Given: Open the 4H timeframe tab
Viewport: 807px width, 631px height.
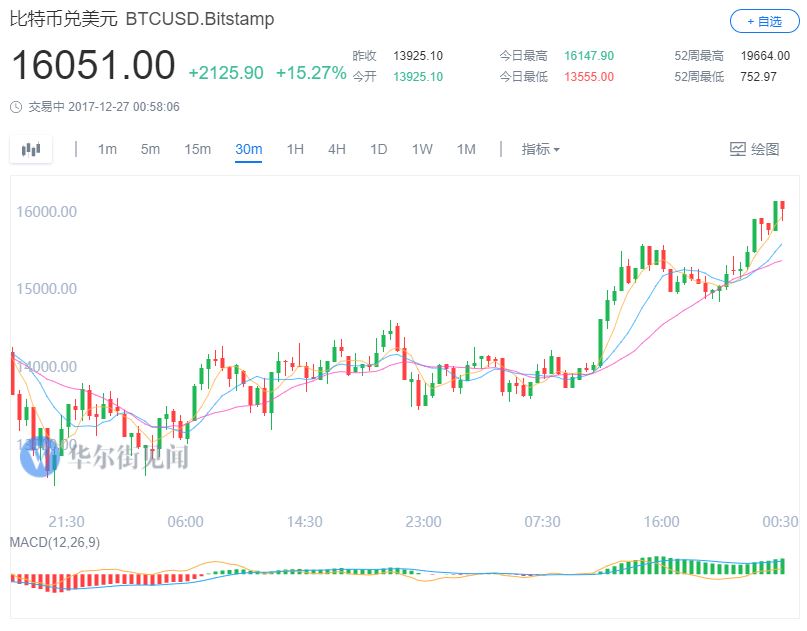Looking at the screenshot, I should coord(337,149).
